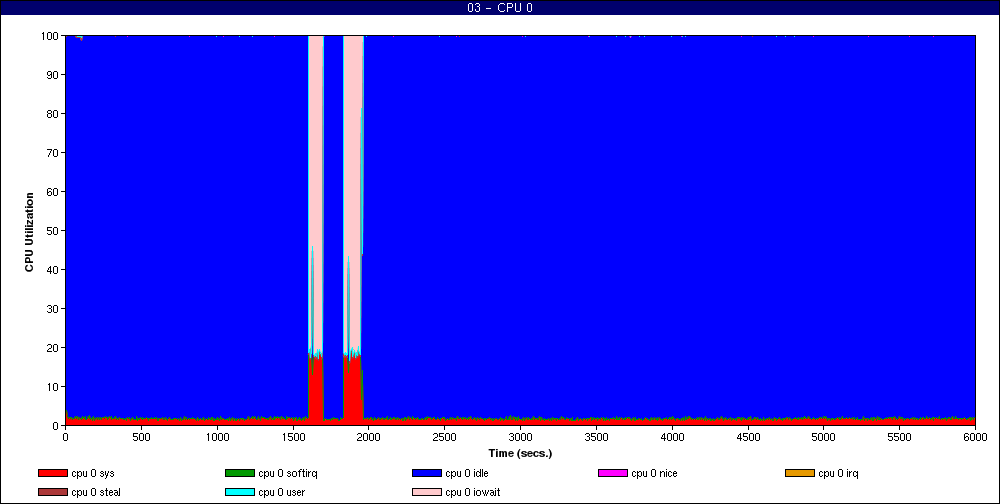This screenshot has height=504, width=1000.
Task: Click the x-axis tick label 2000
Action: coord(369,438)
